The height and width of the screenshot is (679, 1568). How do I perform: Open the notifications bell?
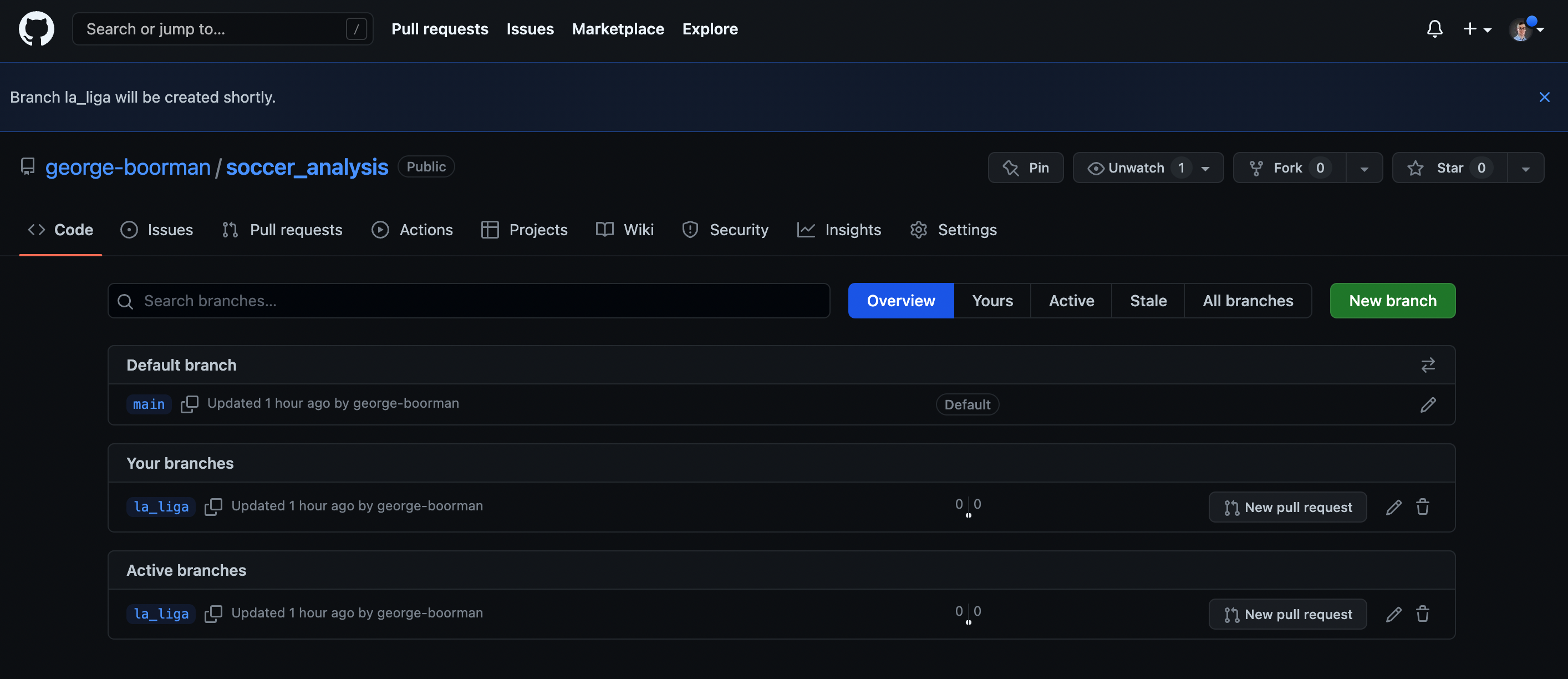[1435, 29]
